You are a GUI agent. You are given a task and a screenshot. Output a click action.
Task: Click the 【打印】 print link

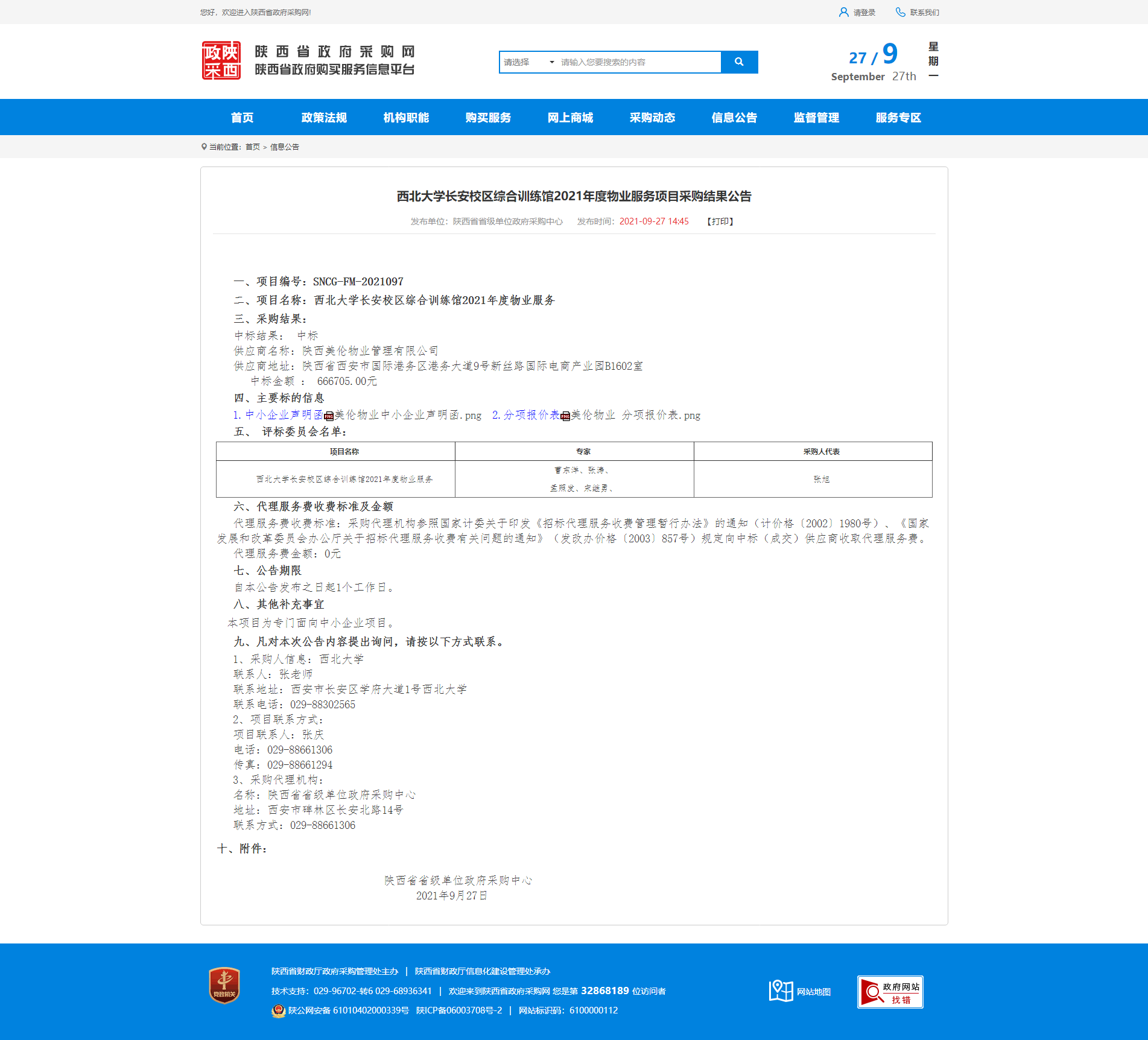pyautogui.click(x=720, y=221)
